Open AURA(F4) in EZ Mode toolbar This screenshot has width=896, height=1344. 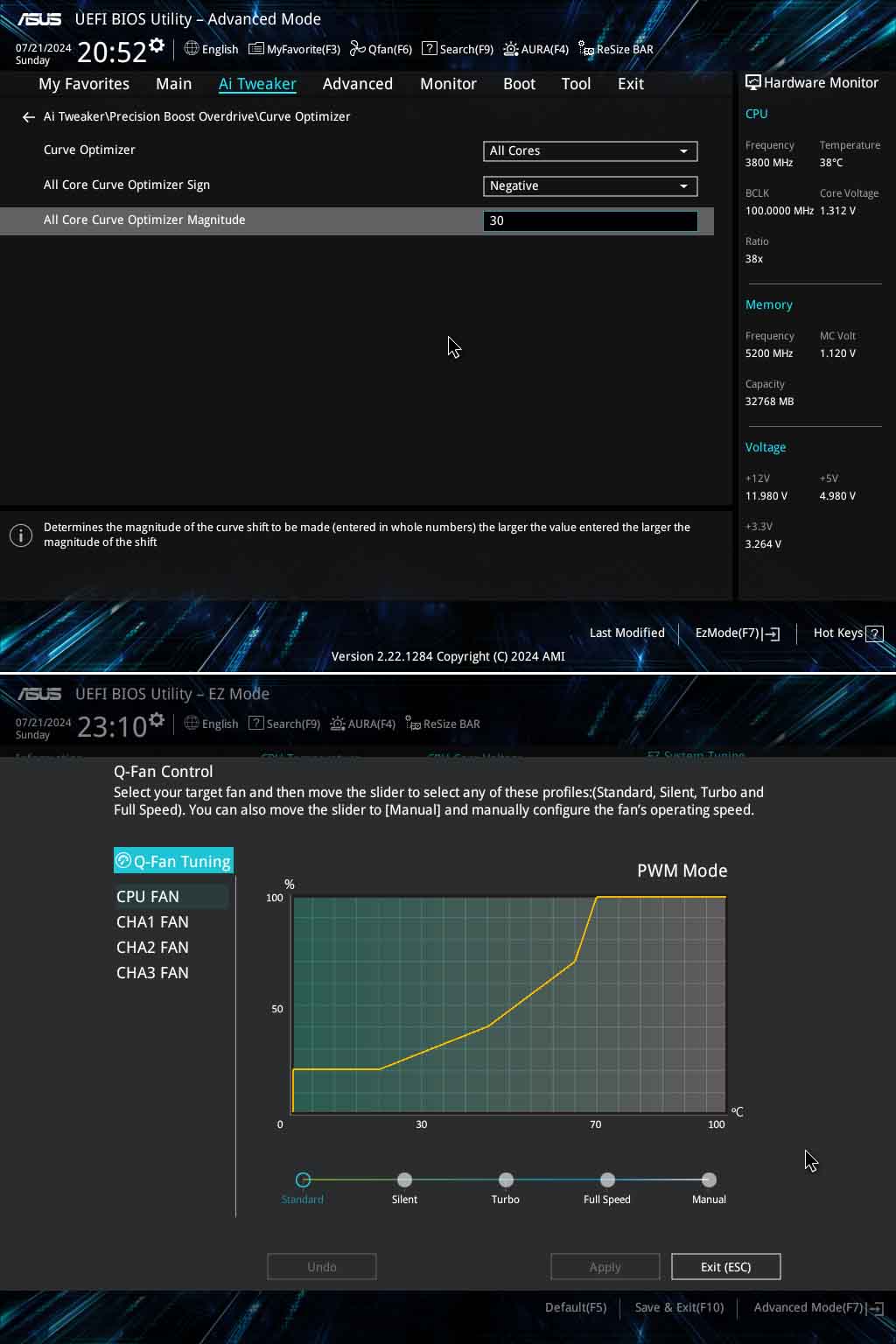(362, 724)
